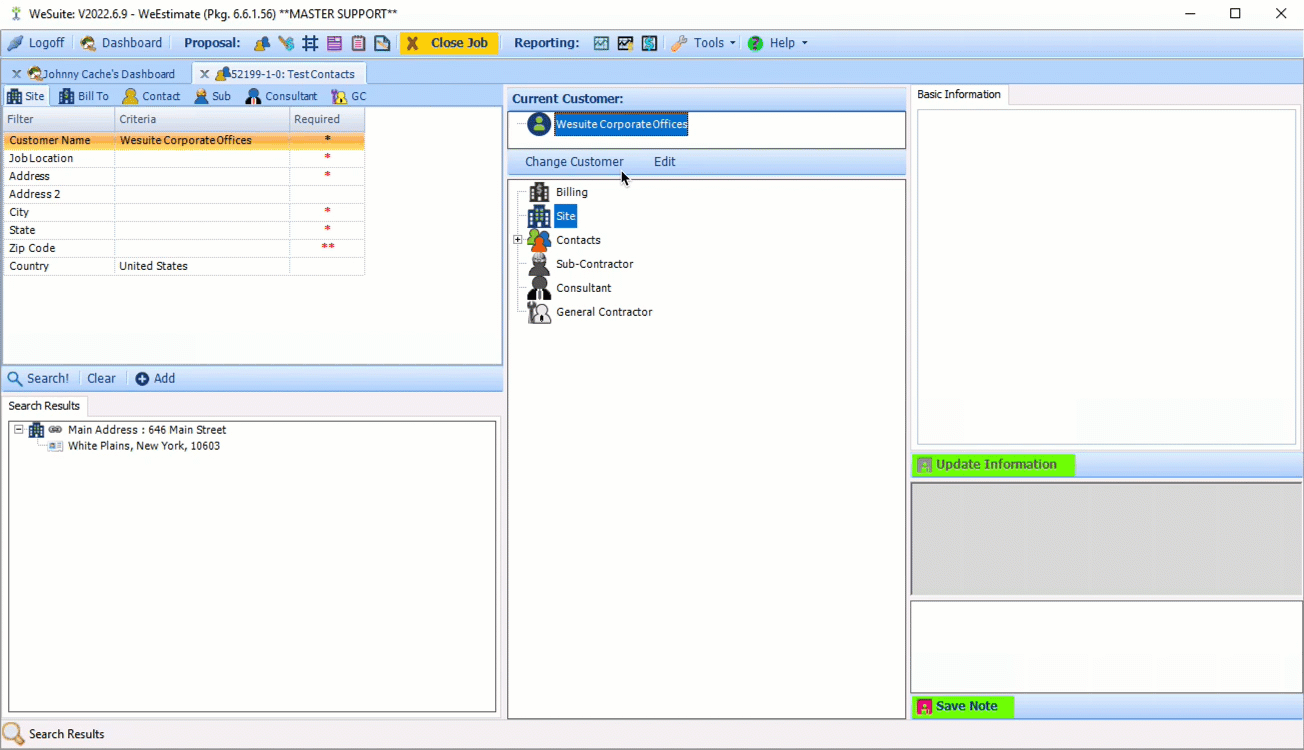Screen dimensions: 1304x750
Task: Select the Consultant tree item
Action: 584,288
